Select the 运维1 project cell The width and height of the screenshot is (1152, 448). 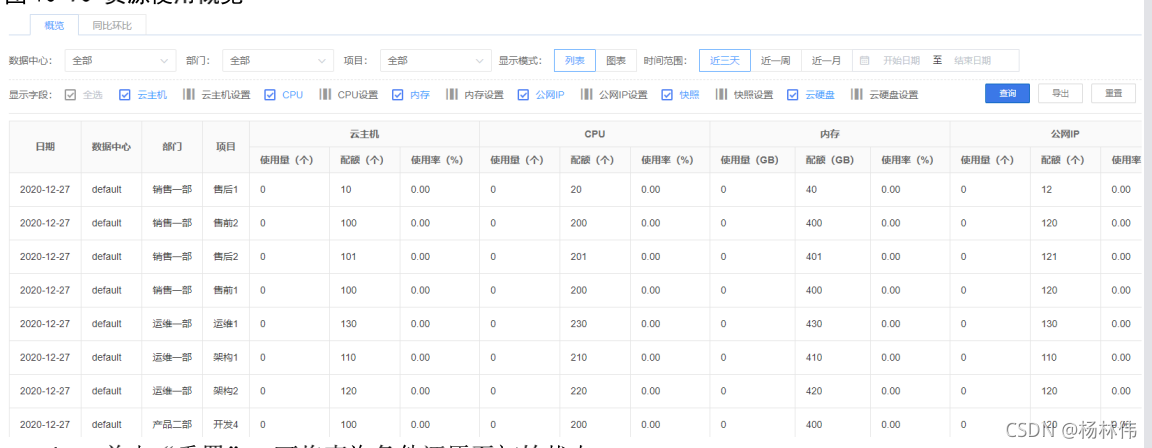click(x=226, y=324)
